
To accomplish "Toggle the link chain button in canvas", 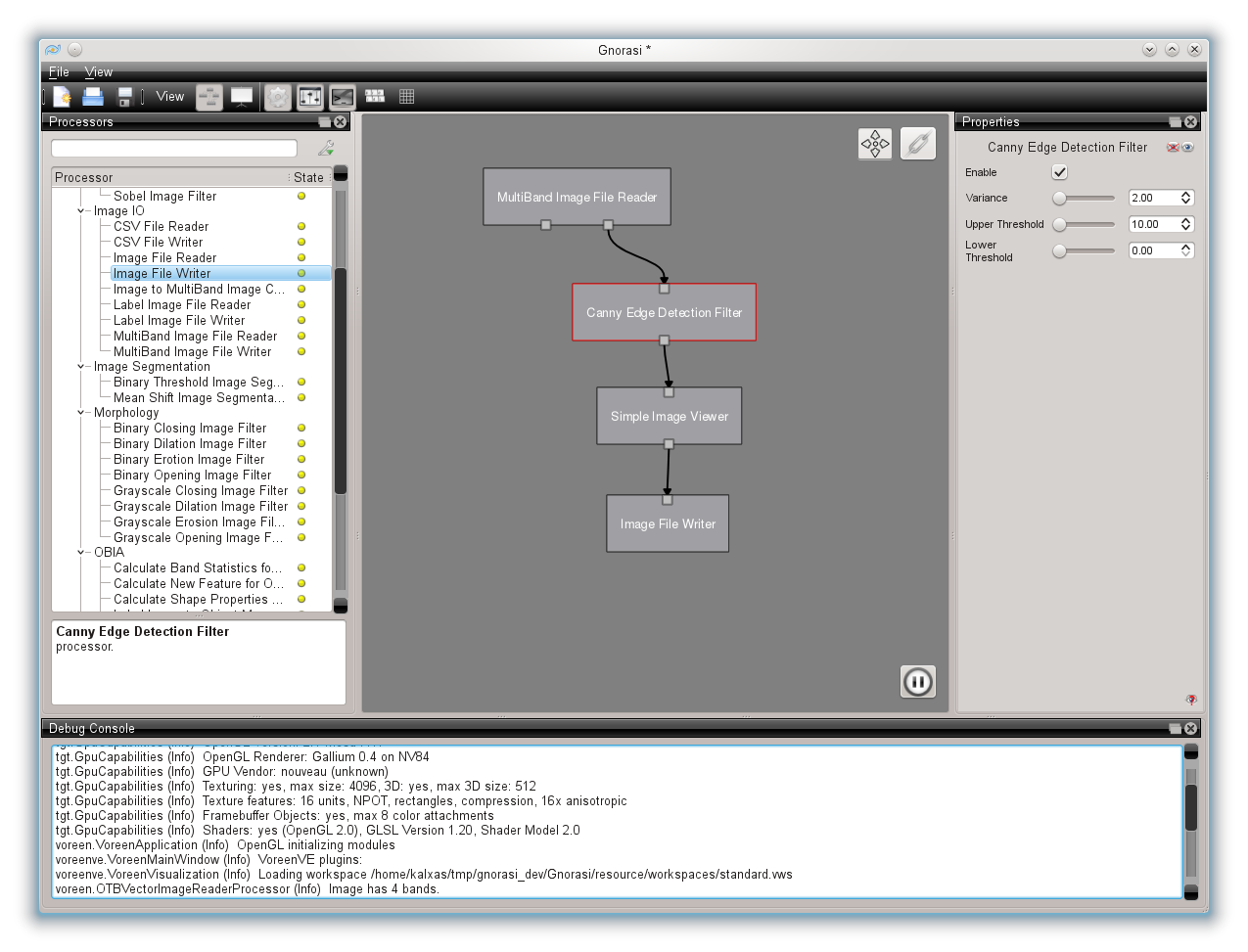I will coord(917,144).
